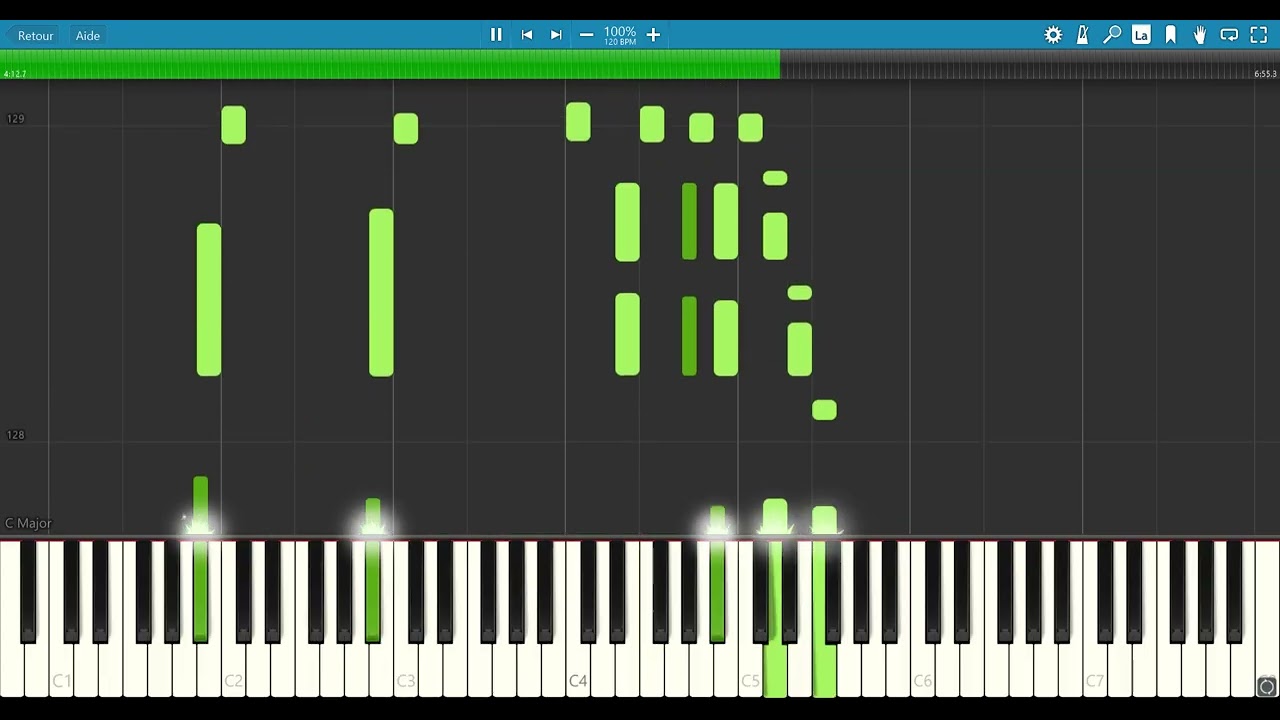Click the 100% 120 BPM speed readout
1280x720 pixels.
coord(620,35)
